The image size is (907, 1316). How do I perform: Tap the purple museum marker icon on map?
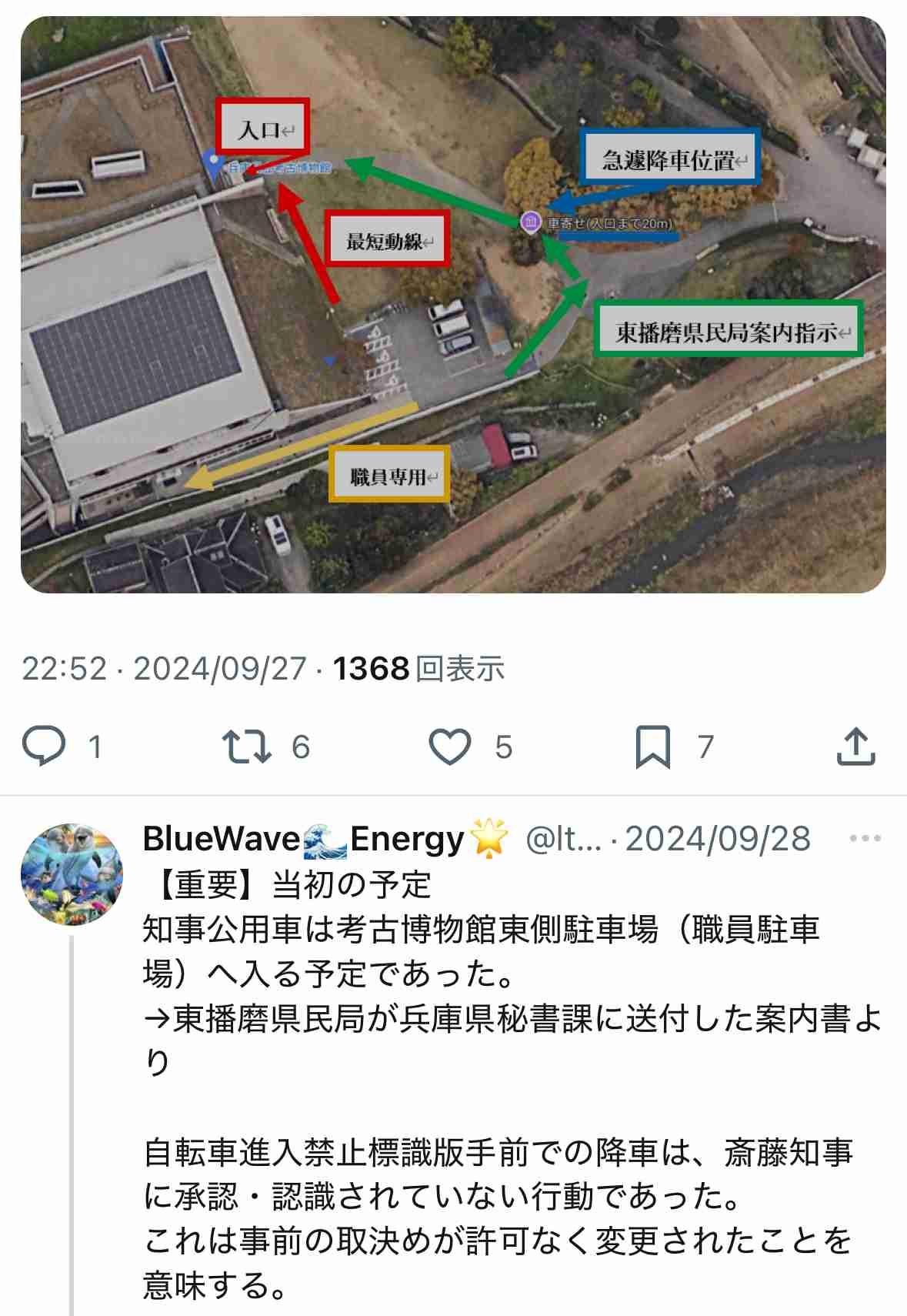coord(530,222)
